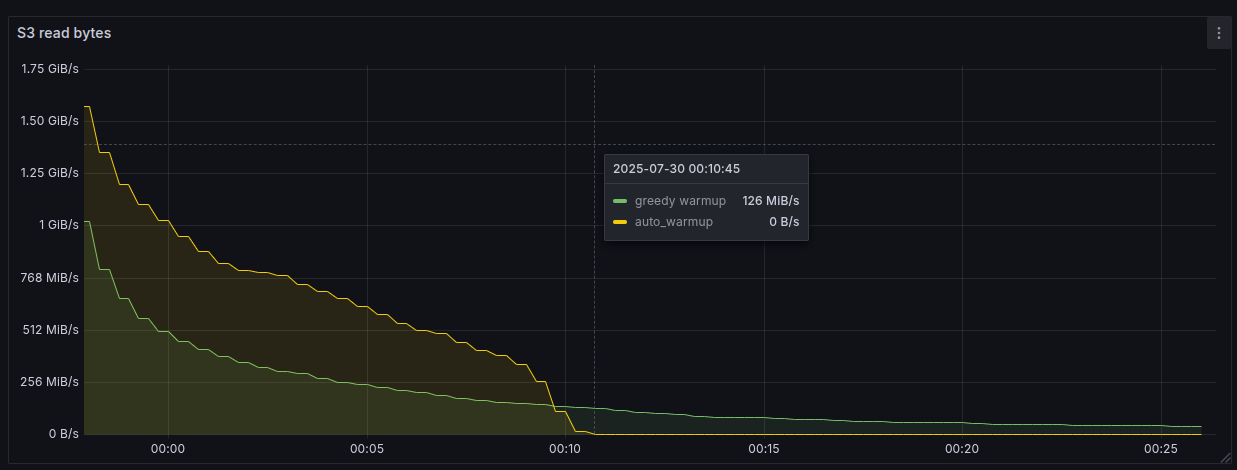Click the 0 B/s y-axis label
The width and height of the screenshot is (1237, 470).
63,434
